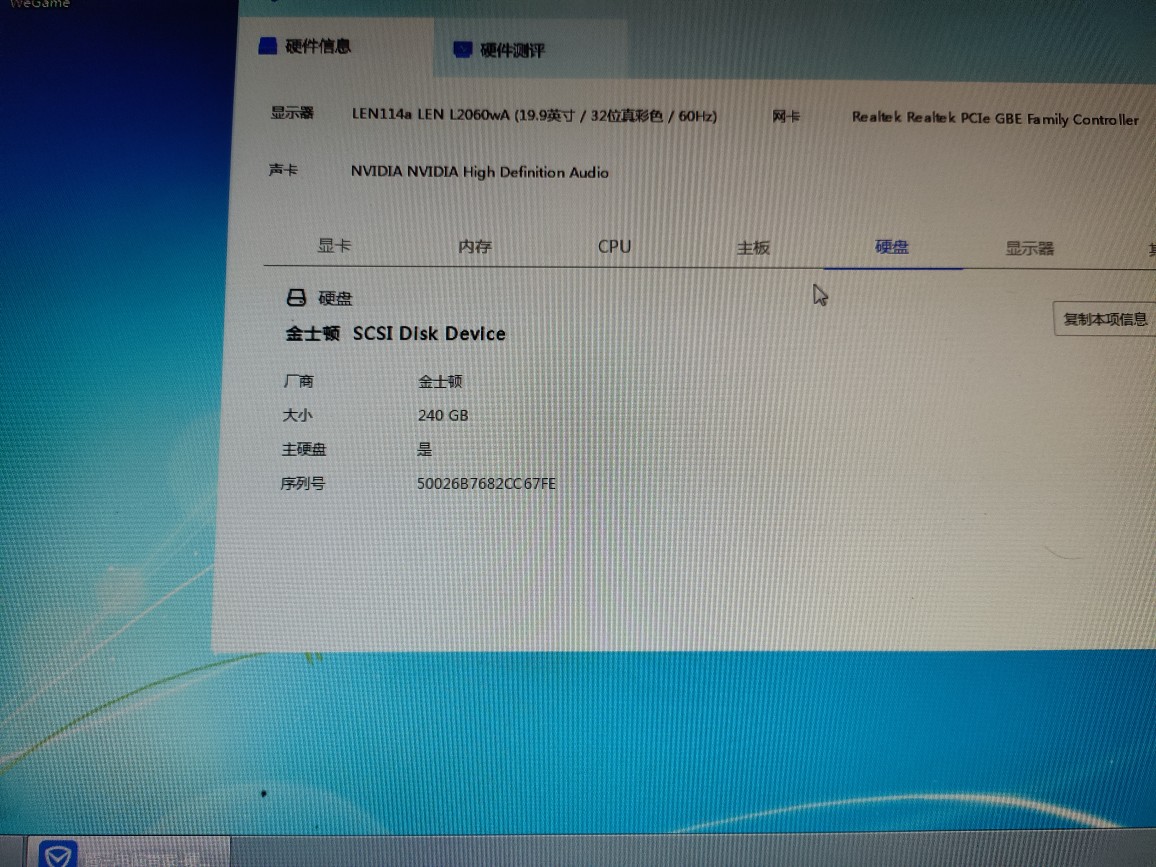This screenshot has width=1156, height=867.
Task: Click the 硬件测评 tab icon
Action: [462, 50]
